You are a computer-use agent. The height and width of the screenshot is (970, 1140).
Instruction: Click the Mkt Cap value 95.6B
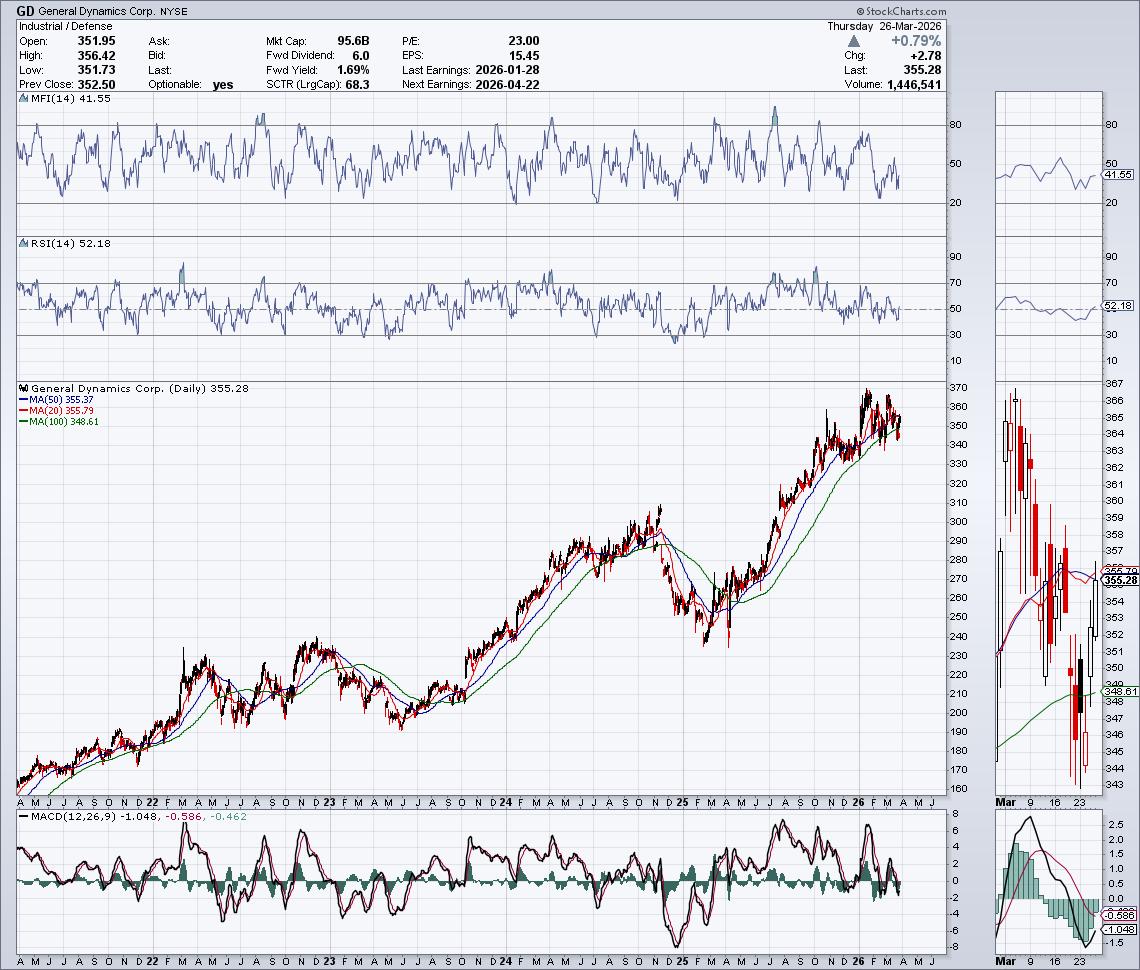point(353,41)
